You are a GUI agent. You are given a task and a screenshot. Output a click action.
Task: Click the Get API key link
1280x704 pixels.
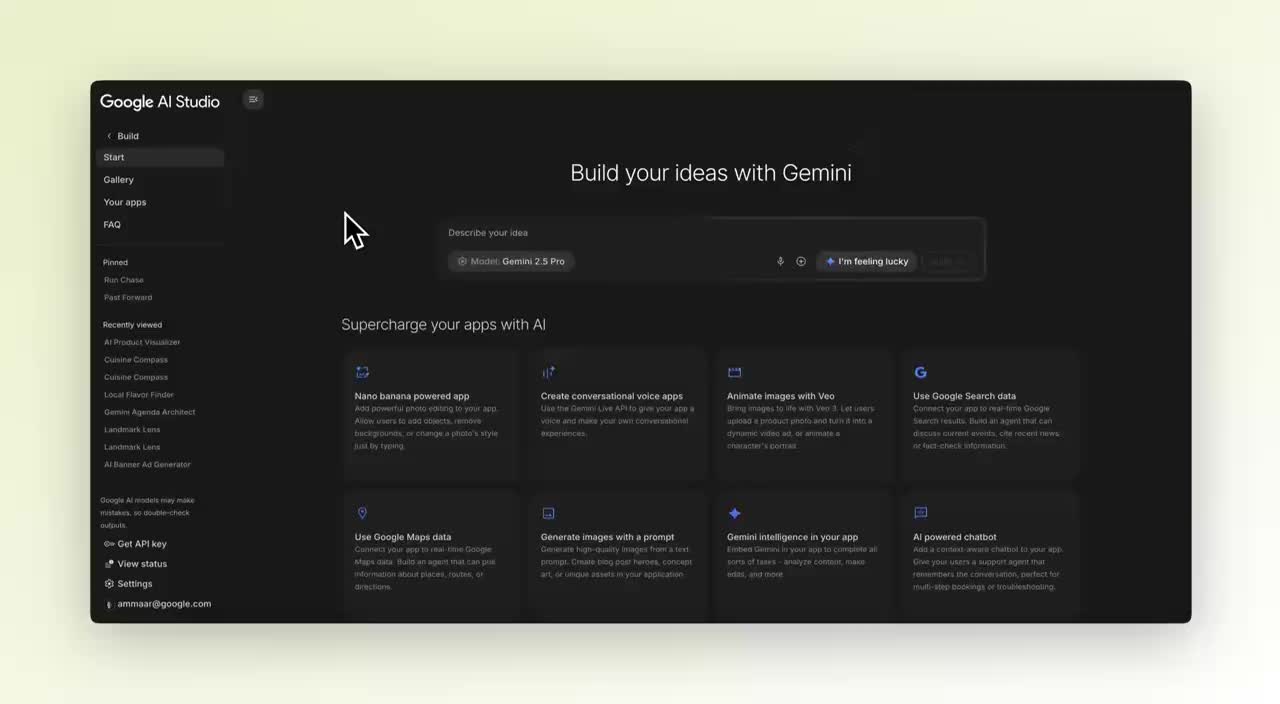pyautogui.click(x=141, y=544)
